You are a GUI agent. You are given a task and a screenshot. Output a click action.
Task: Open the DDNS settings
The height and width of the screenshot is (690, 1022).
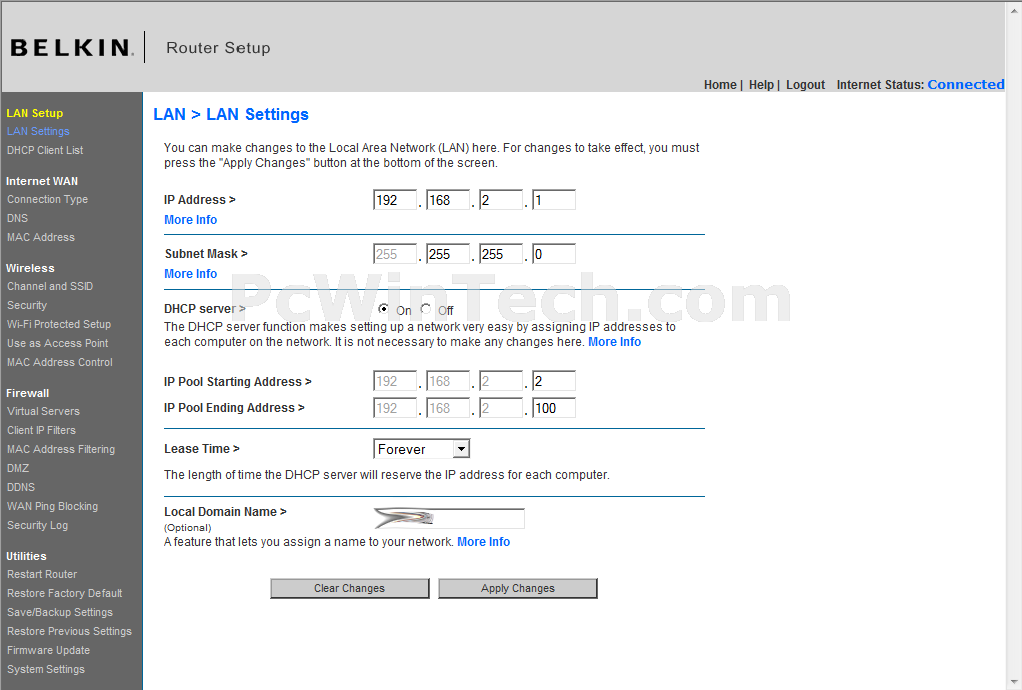point(21,487)
